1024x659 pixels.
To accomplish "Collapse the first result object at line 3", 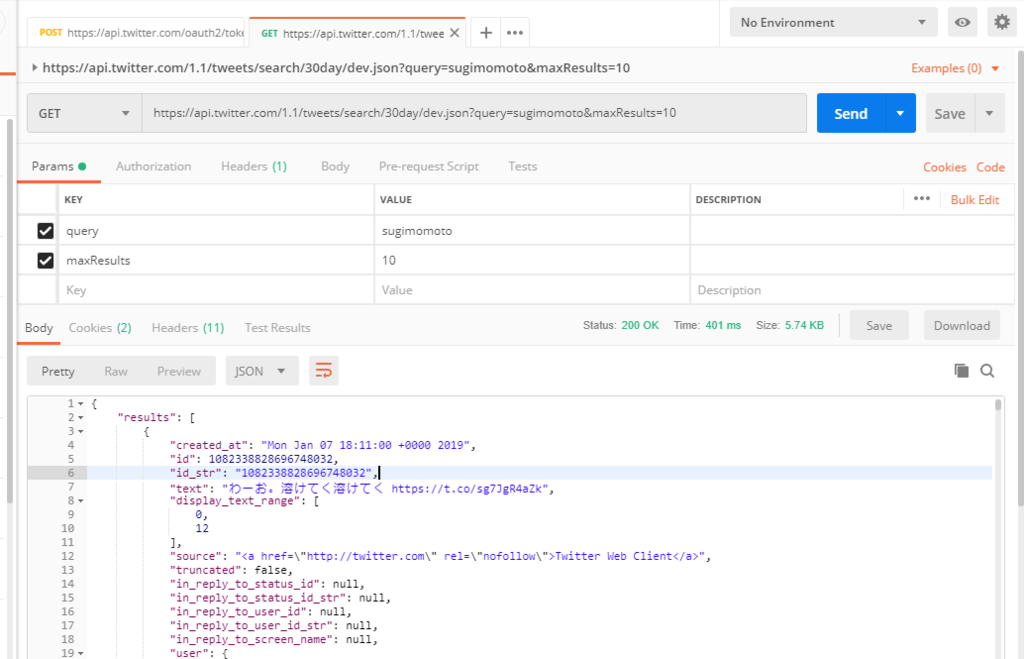I will tap(81, 431).
